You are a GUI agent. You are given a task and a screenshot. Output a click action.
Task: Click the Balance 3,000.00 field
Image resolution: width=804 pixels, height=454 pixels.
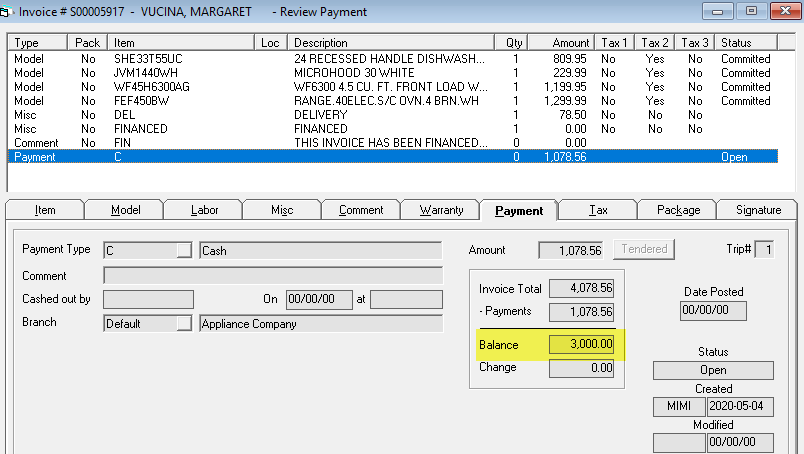coord(581,344)
